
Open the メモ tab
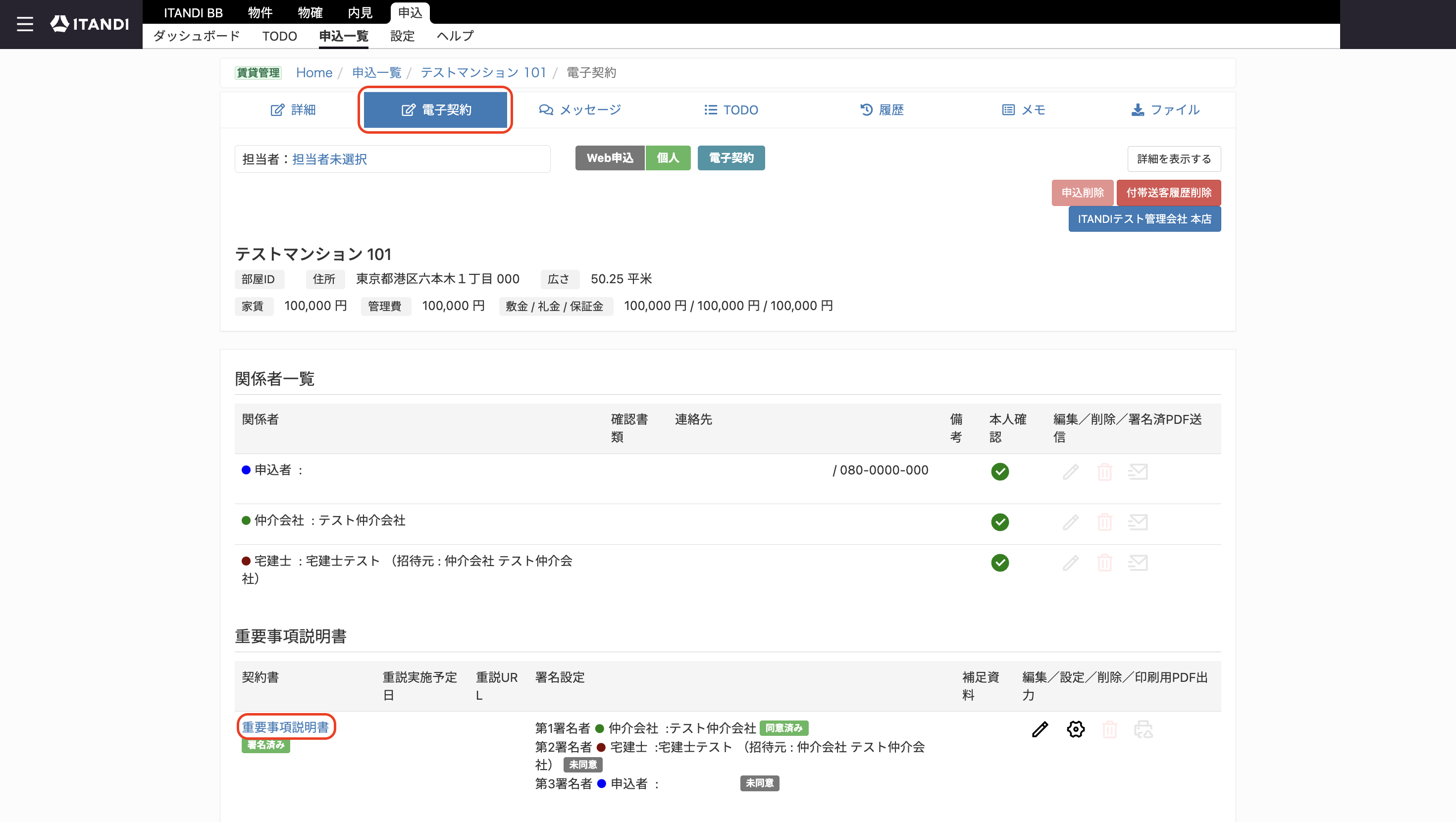pyautogui.click(x=1024, y=109)
